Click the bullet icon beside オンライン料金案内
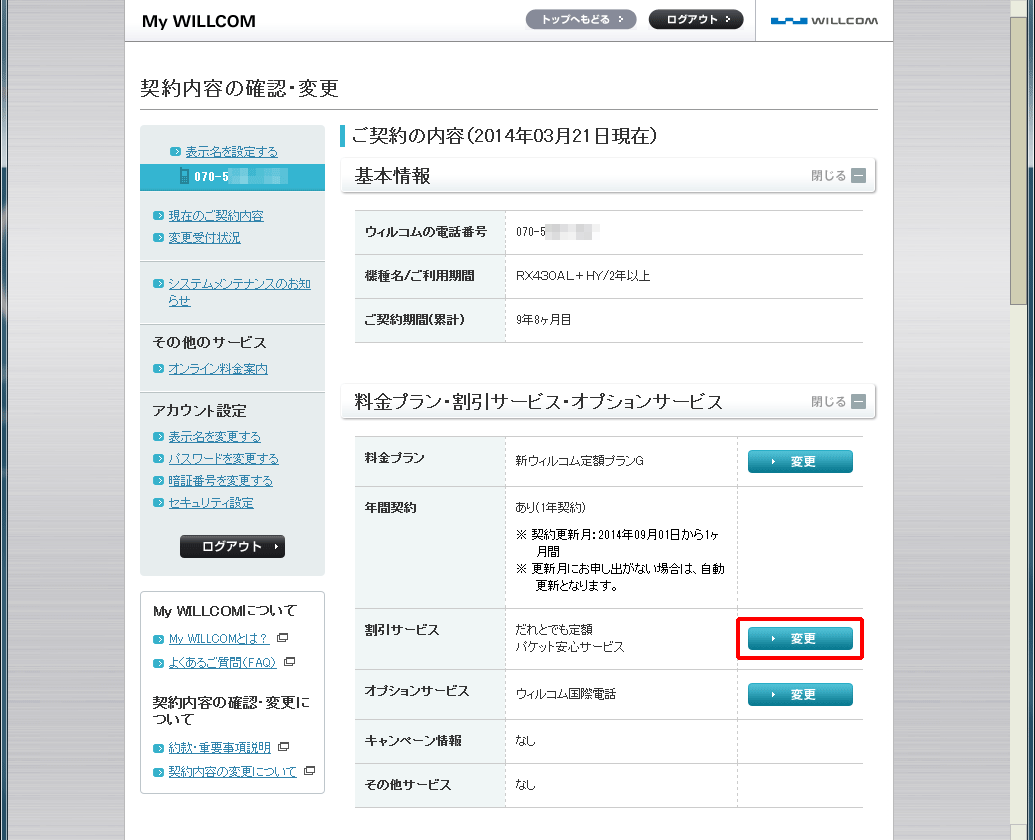 [x=158, y=369]
